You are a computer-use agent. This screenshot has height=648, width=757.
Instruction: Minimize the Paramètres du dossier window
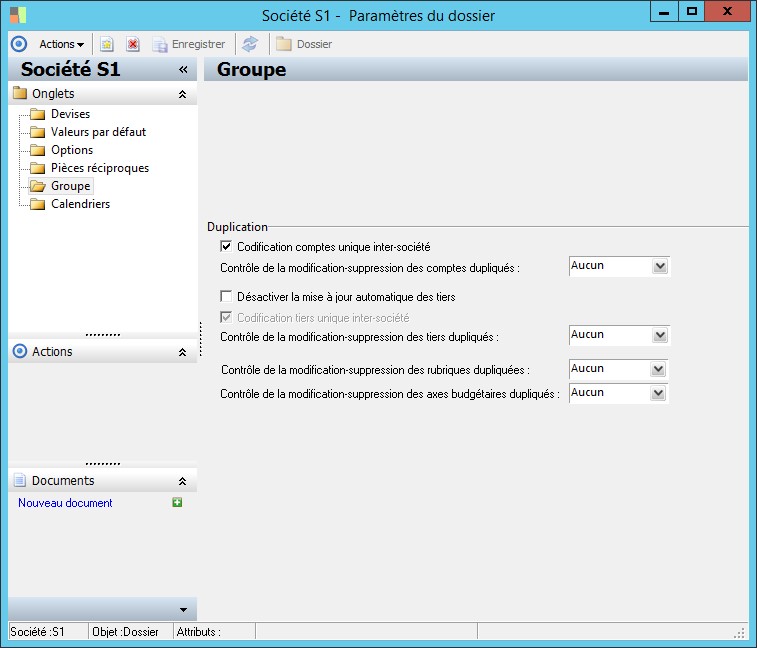click(x=664, y=12)
